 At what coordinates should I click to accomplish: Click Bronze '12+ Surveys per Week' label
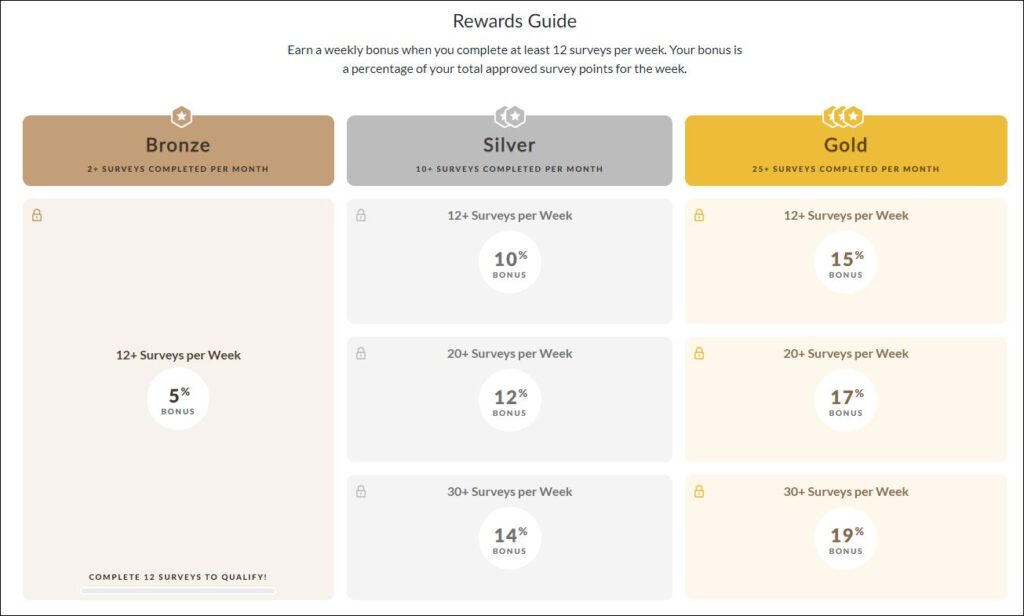pyautogui.click(x=178, y=355)
